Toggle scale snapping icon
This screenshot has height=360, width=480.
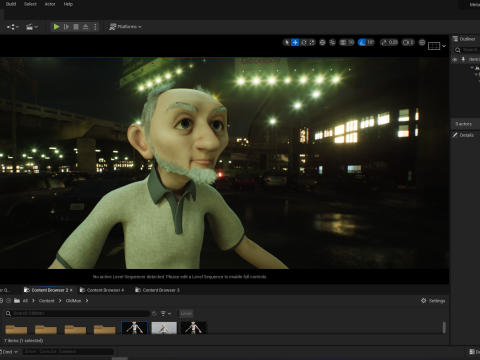[x=384, y=42]
